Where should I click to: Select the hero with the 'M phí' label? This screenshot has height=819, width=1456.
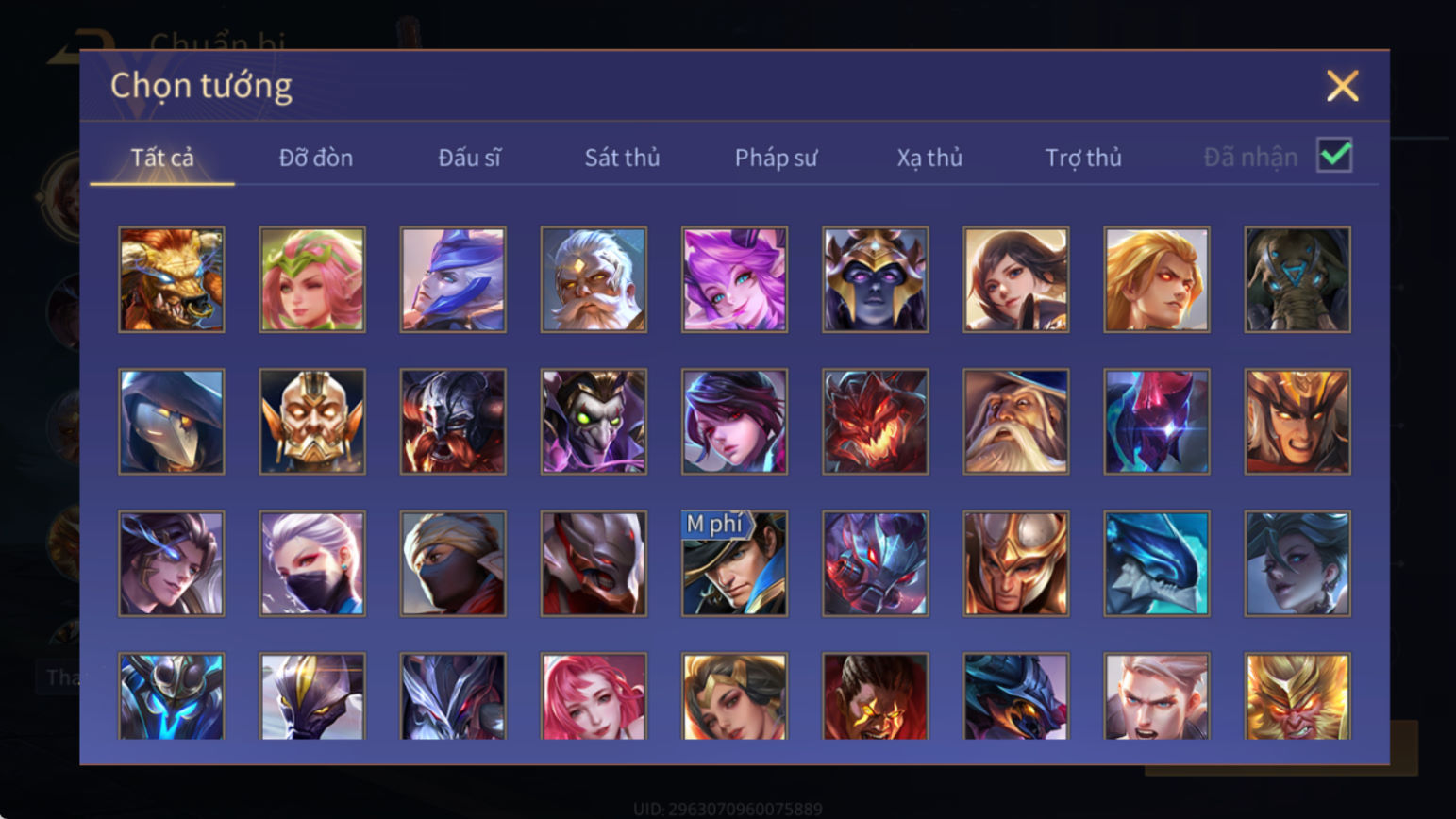734,563
